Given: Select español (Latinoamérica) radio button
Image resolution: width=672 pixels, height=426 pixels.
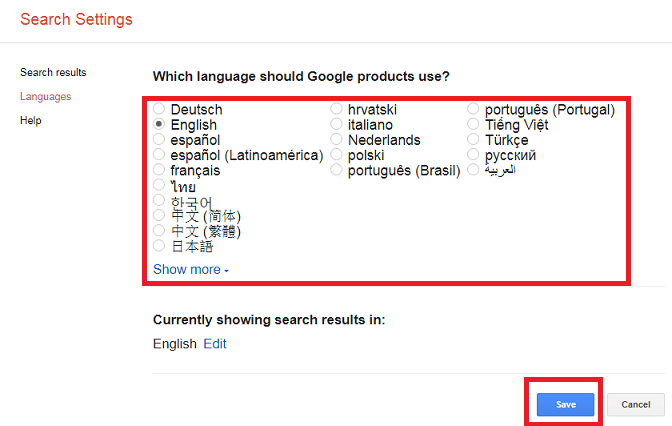Looking at the screenshot, I should pos(159,155).
